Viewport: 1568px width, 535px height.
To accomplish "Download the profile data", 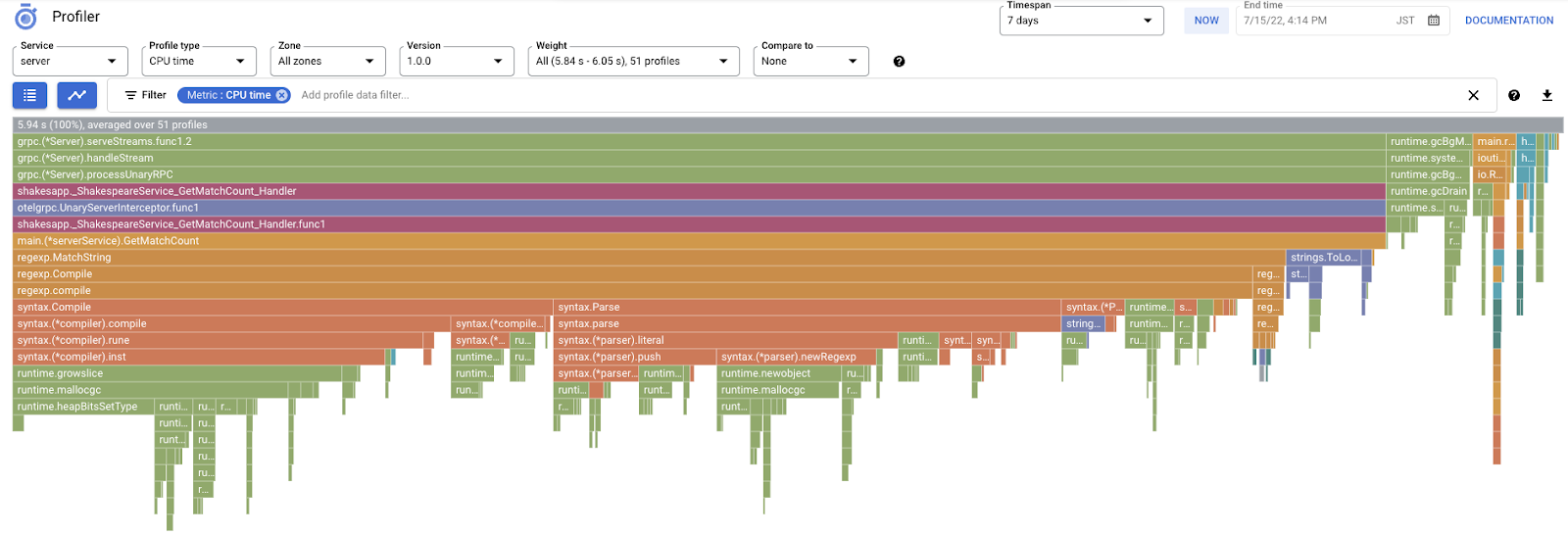I will click(x=1547, y=95).
